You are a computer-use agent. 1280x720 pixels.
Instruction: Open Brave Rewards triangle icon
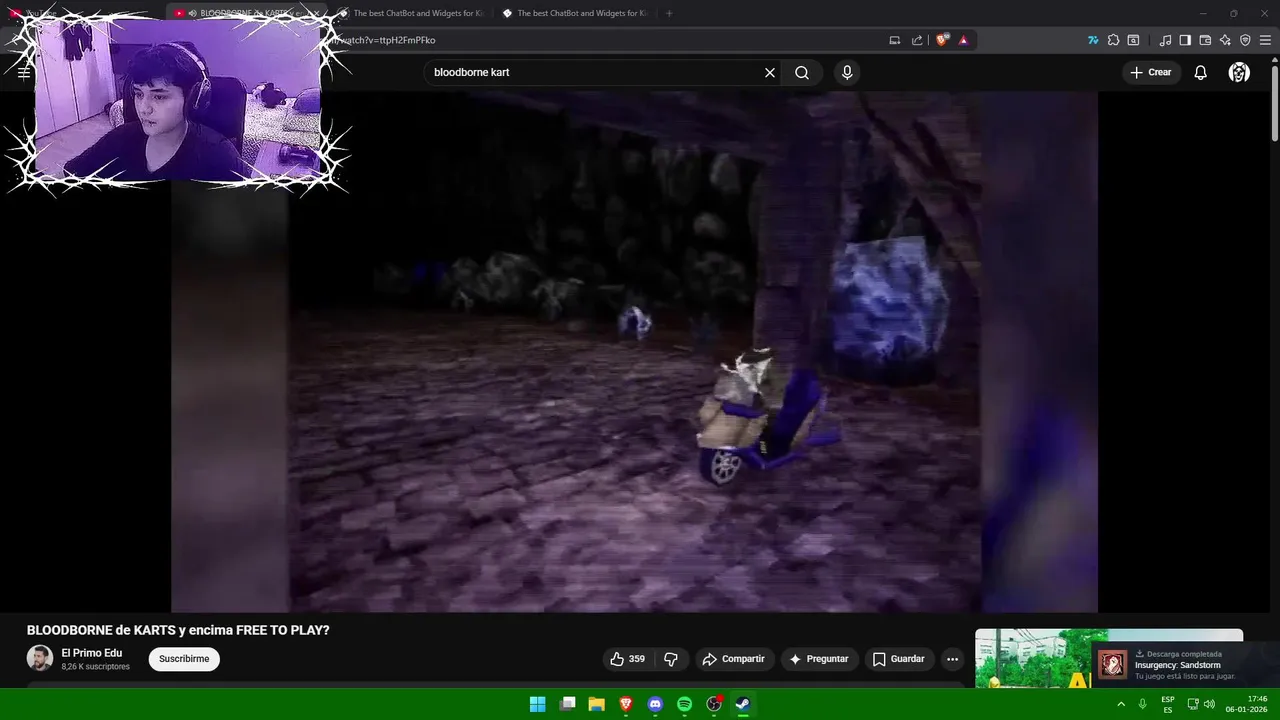point(963,40)
